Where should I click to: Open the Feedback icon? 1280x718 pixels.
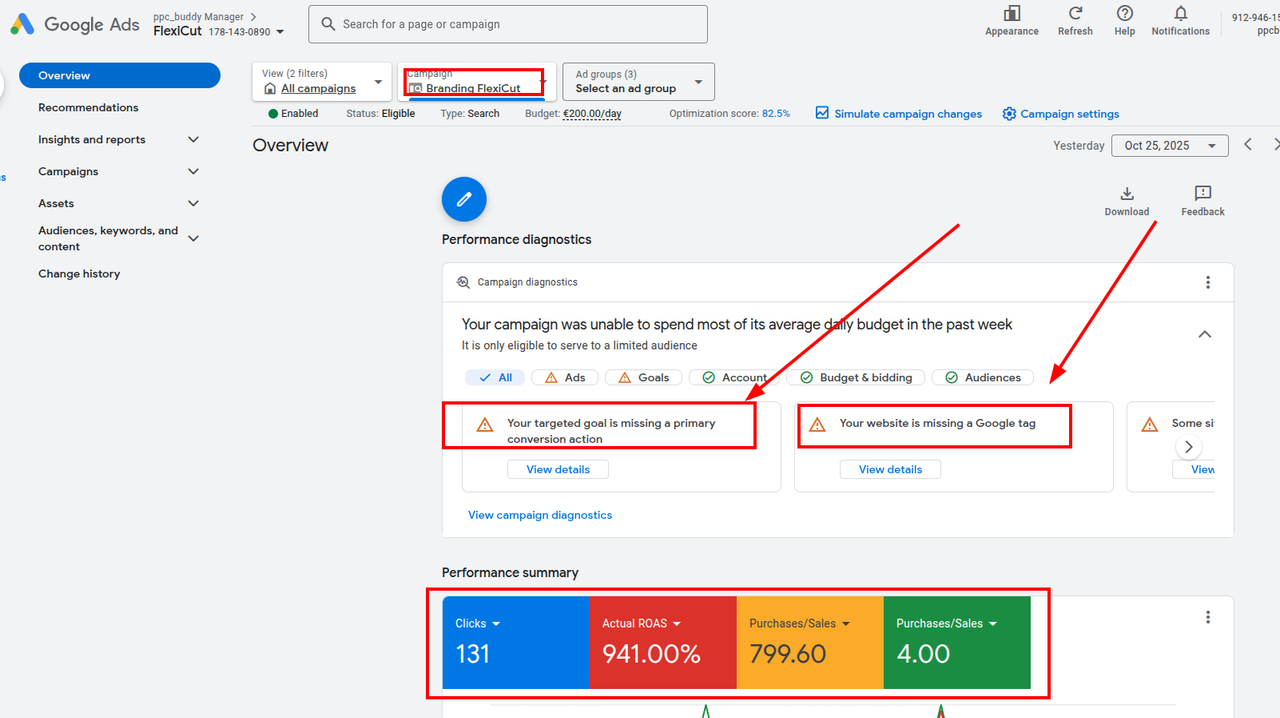click(x=1203, y=193)
